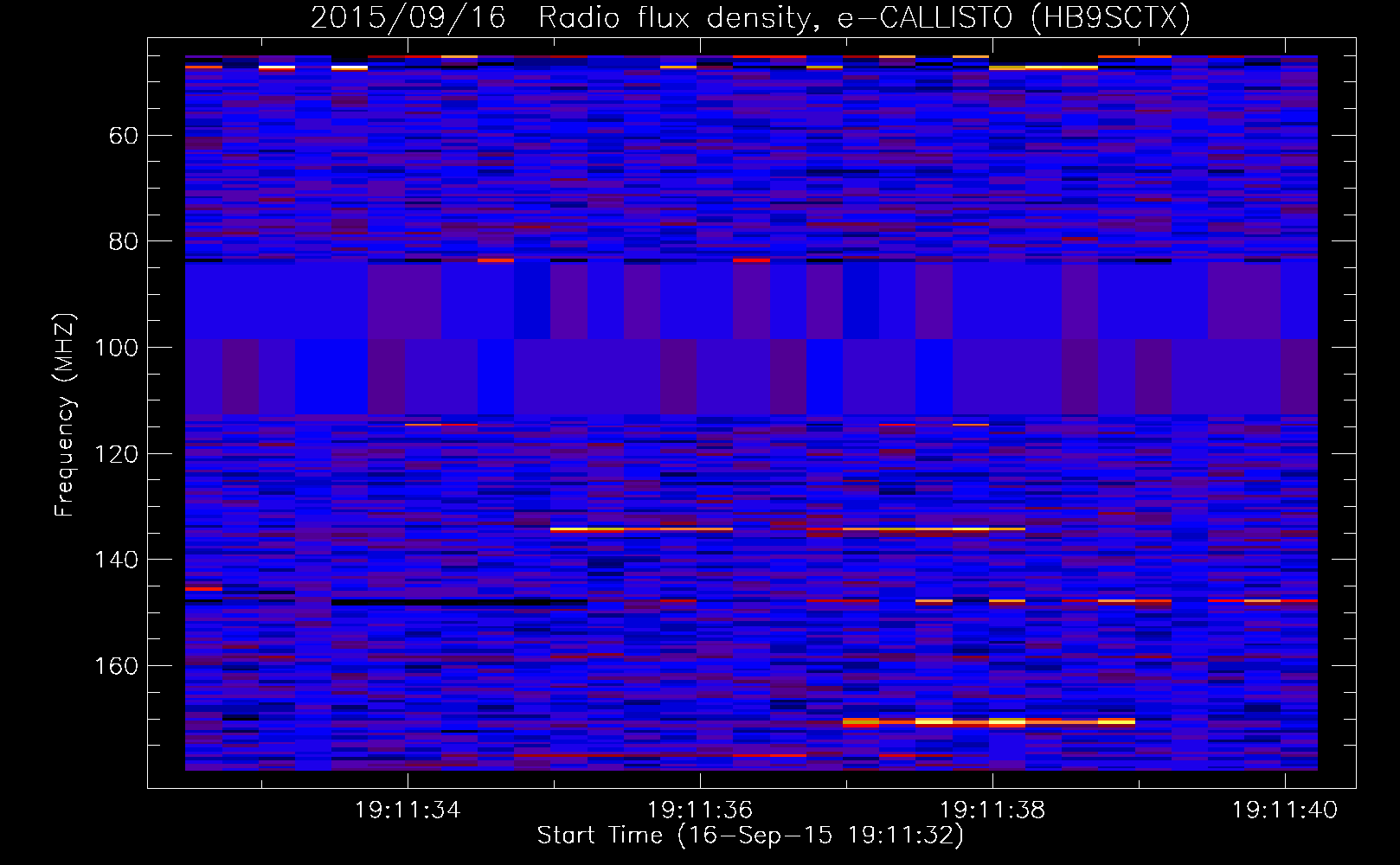Click the bright yellow burst near 170 MHz
Viewport: 1400px width, 865px height.
[x=989, y=721]
